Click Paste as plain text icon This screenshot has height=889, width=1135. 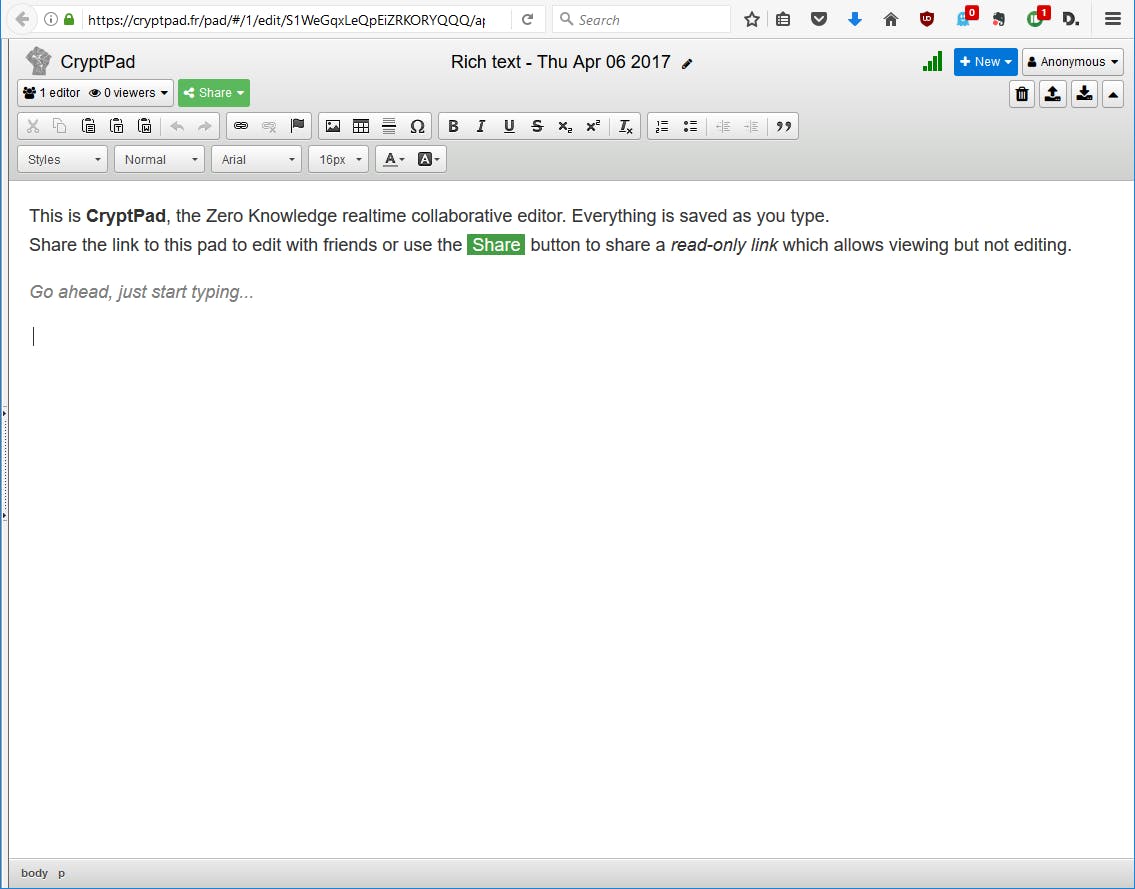point(117,126)
